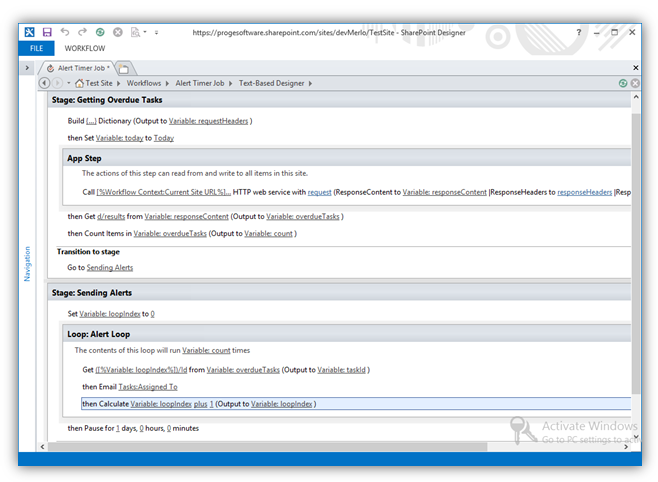
Task: Save the workflow with the disk icon
Action: (47, 32)
